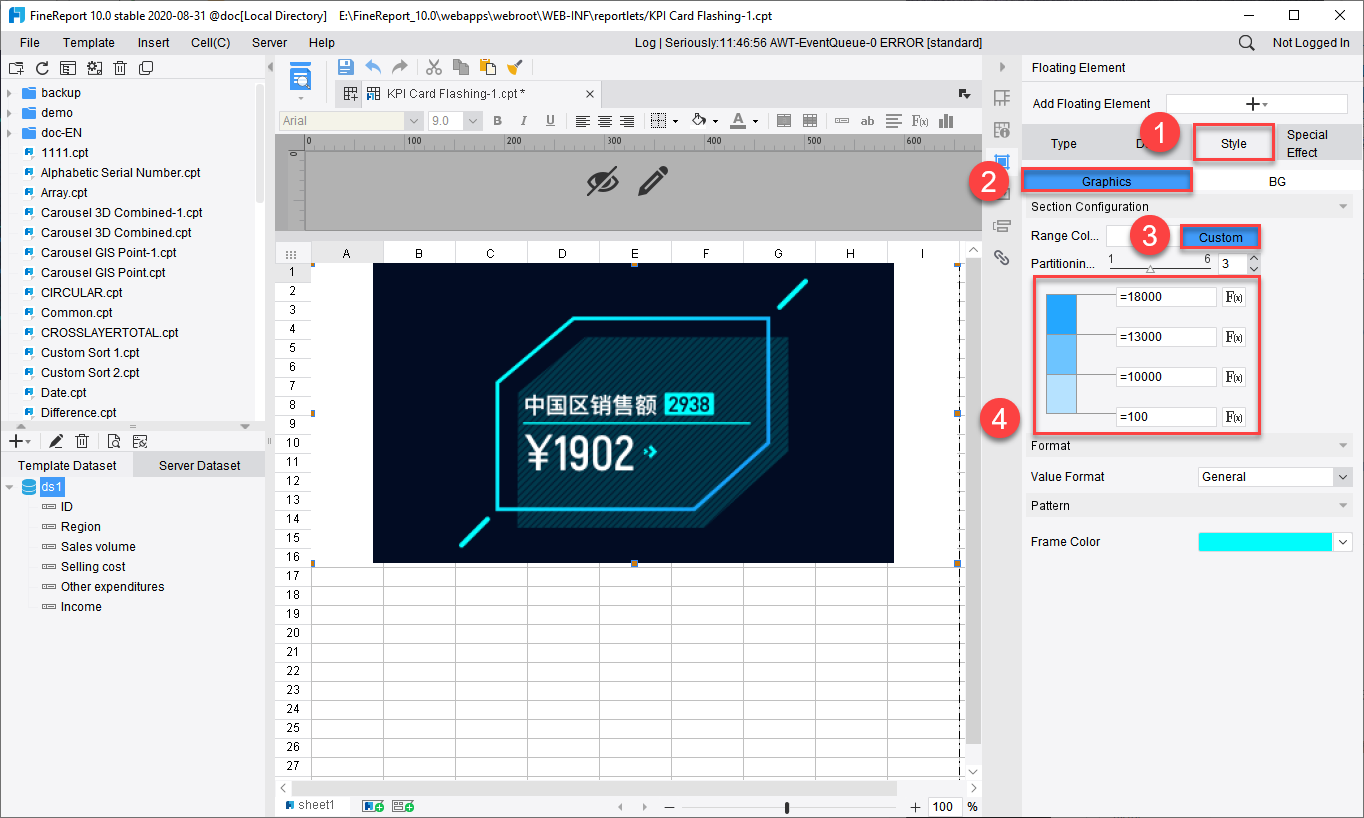The image size is (1364, 818).
Task: Open the Add Floating Element dropdown
Action: pos(1256,104)
